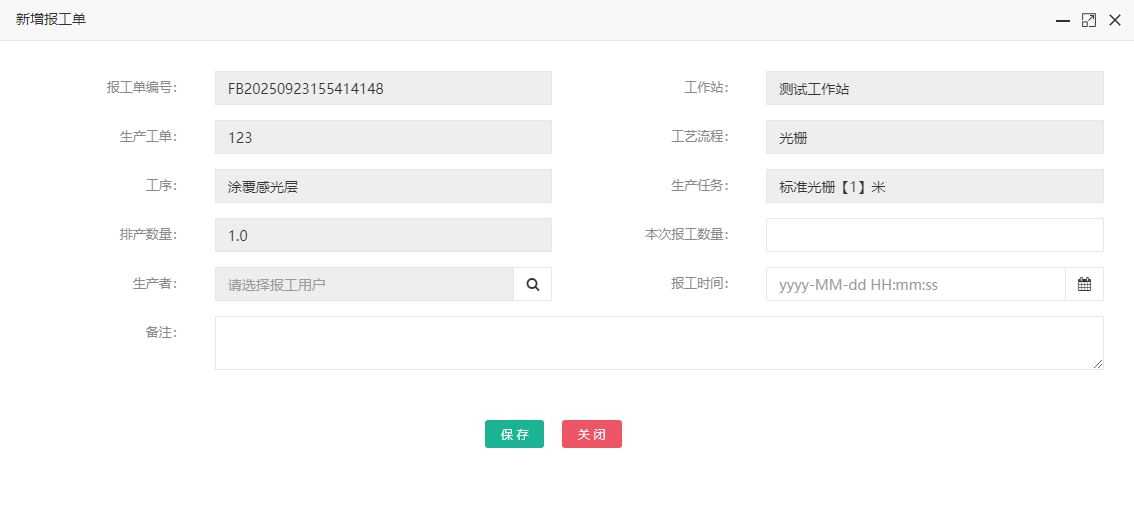Click the 新增报工单 title text
This screenshot has width=1134, height=523.
coord(51,20)
